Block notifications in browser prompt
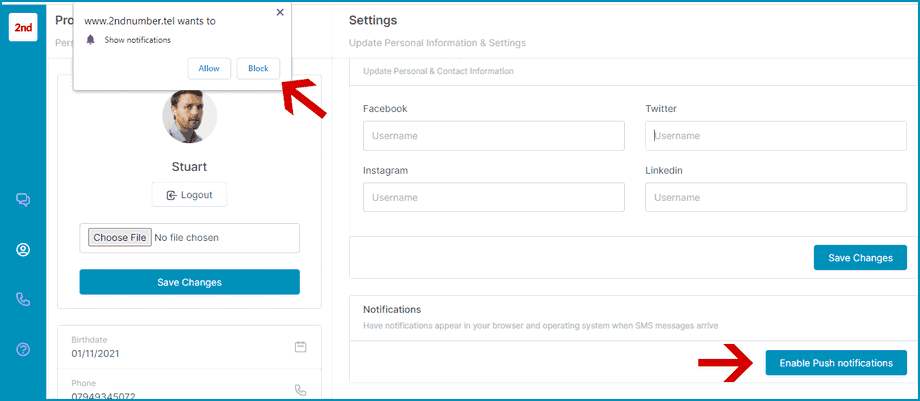 tap(258, 68)
